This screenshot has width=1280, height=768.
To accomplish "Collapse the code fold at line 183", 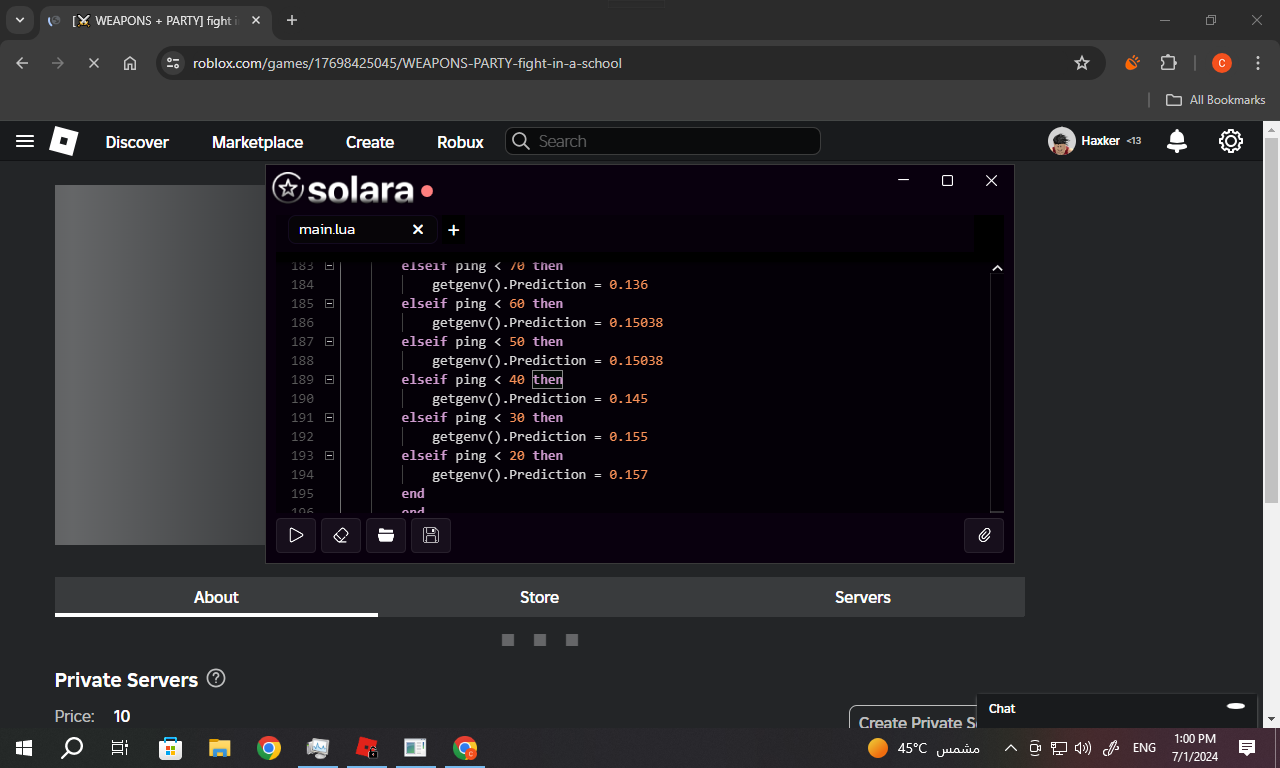I will (329, 266).
